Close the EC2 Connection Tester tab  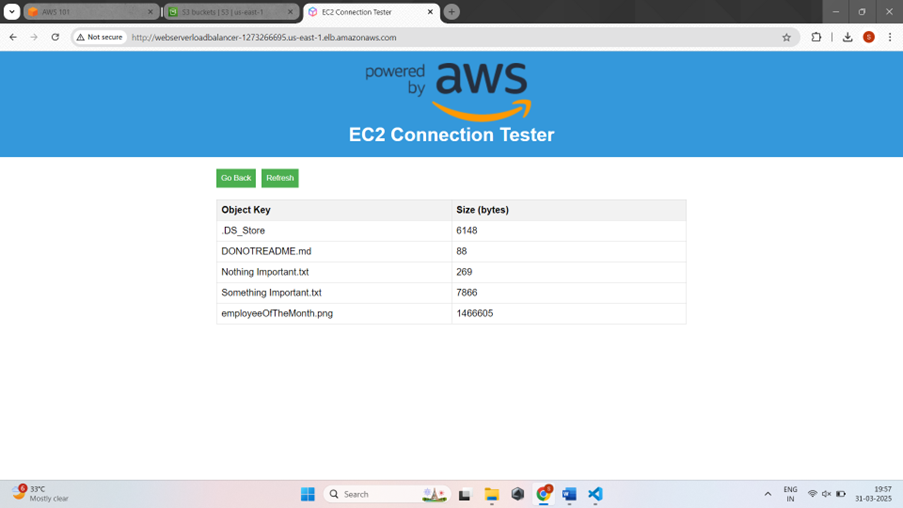pyautogui.click(x=430, y=12)
